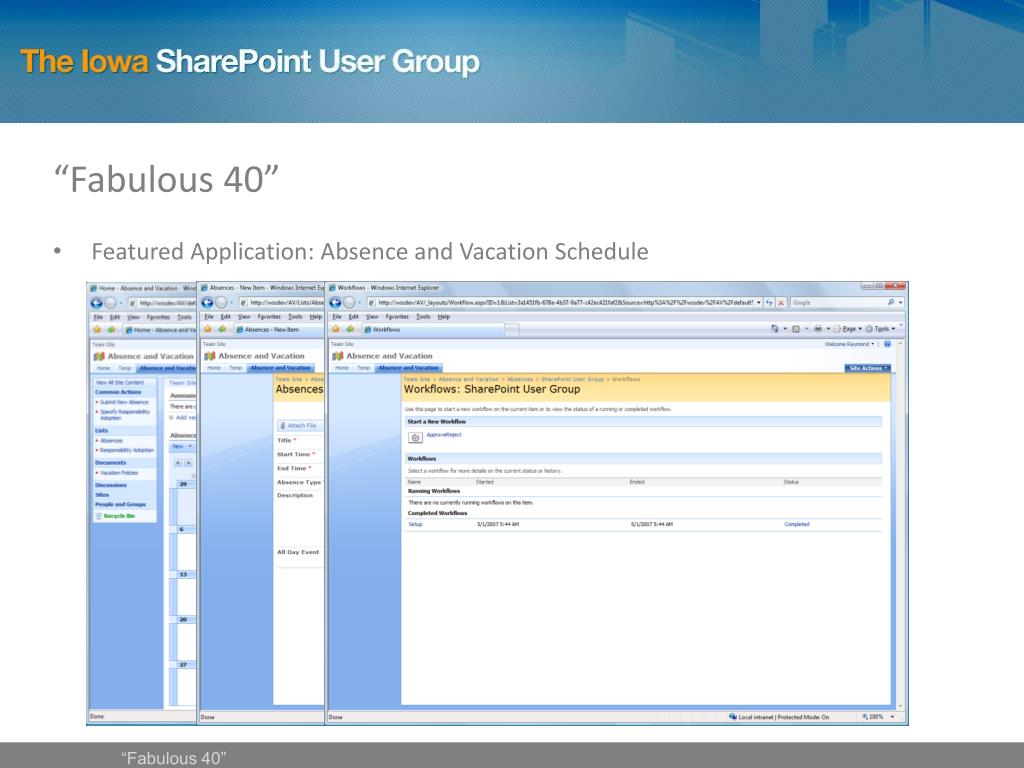Open the Page menu dropdown
Image resolution: width=1024 pixels, height=768 pixels.
coord(850,329)
